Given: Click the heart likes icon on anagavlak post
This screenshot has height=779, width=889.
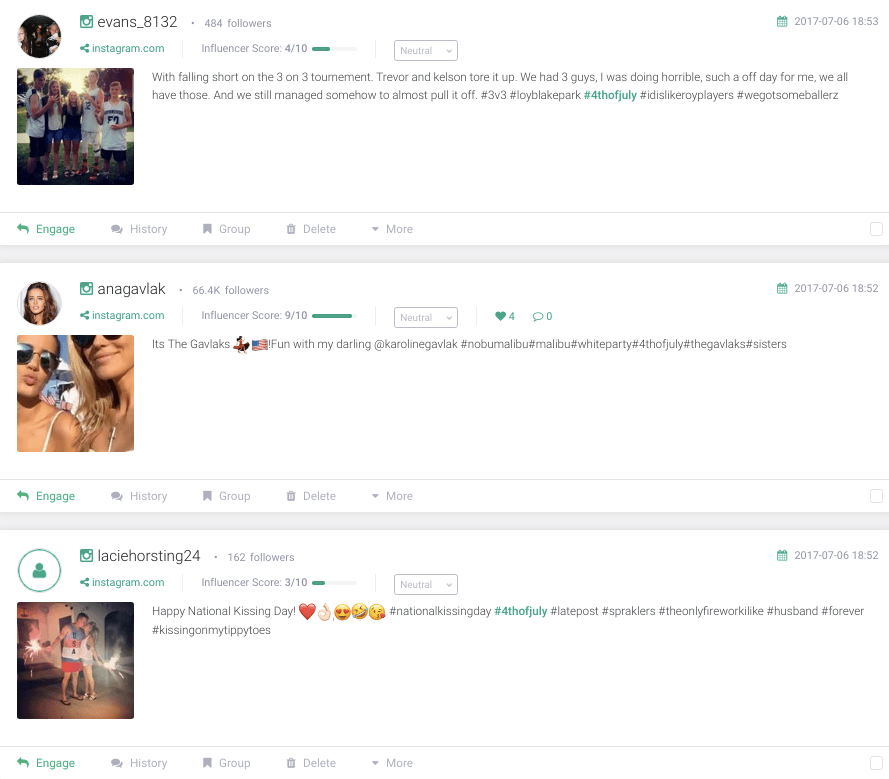Looking at the screenshot, I should click(x=500, y=316).
